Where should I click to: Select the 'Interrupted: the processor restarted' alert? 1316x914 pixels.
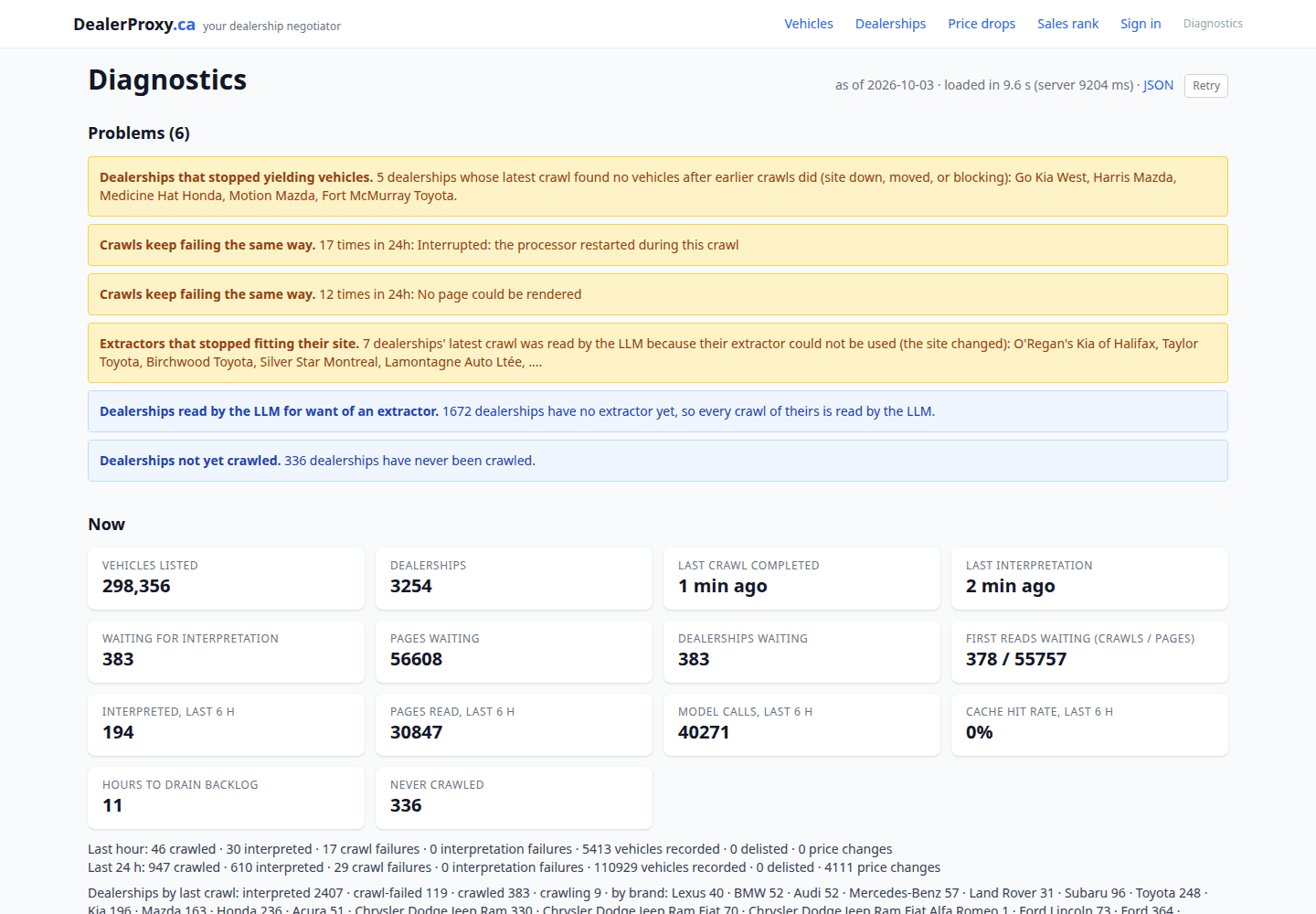pos(658,245)
